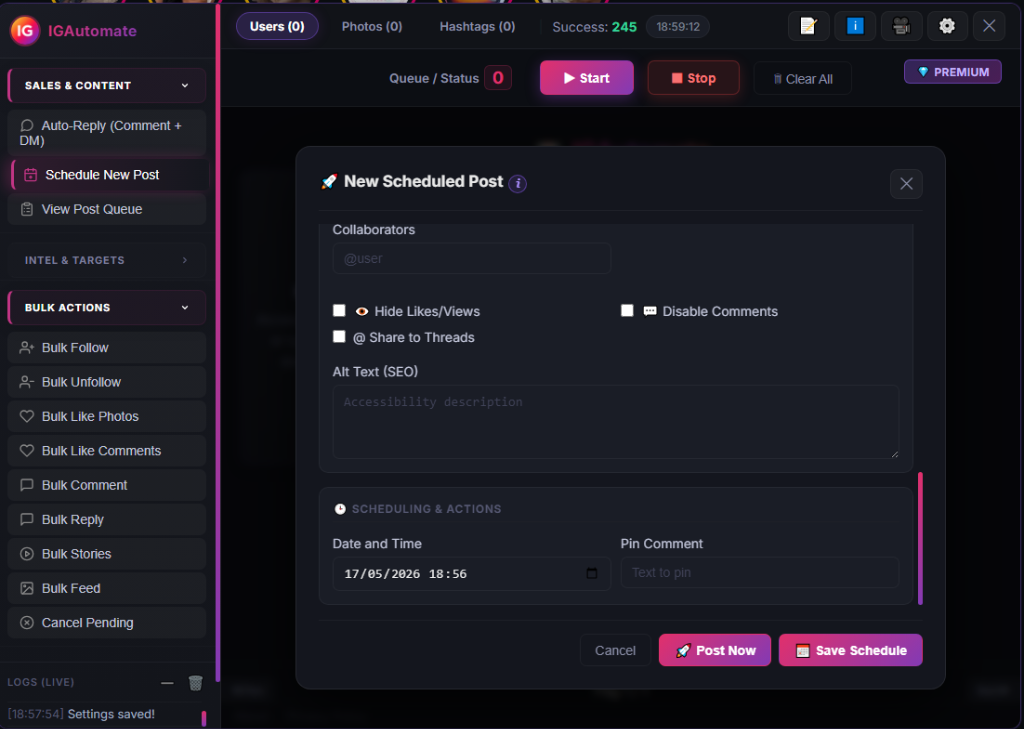Open Bulk Follow action
The image size is (1024, 729).
pyautogui.click(x=107, y=348)
